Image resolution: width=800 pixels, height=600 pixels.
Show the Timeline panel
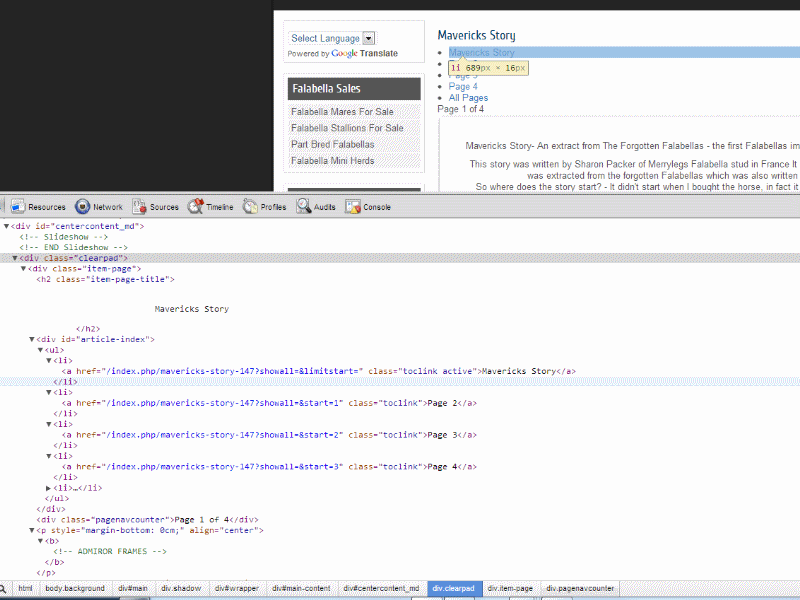point(210,207)
